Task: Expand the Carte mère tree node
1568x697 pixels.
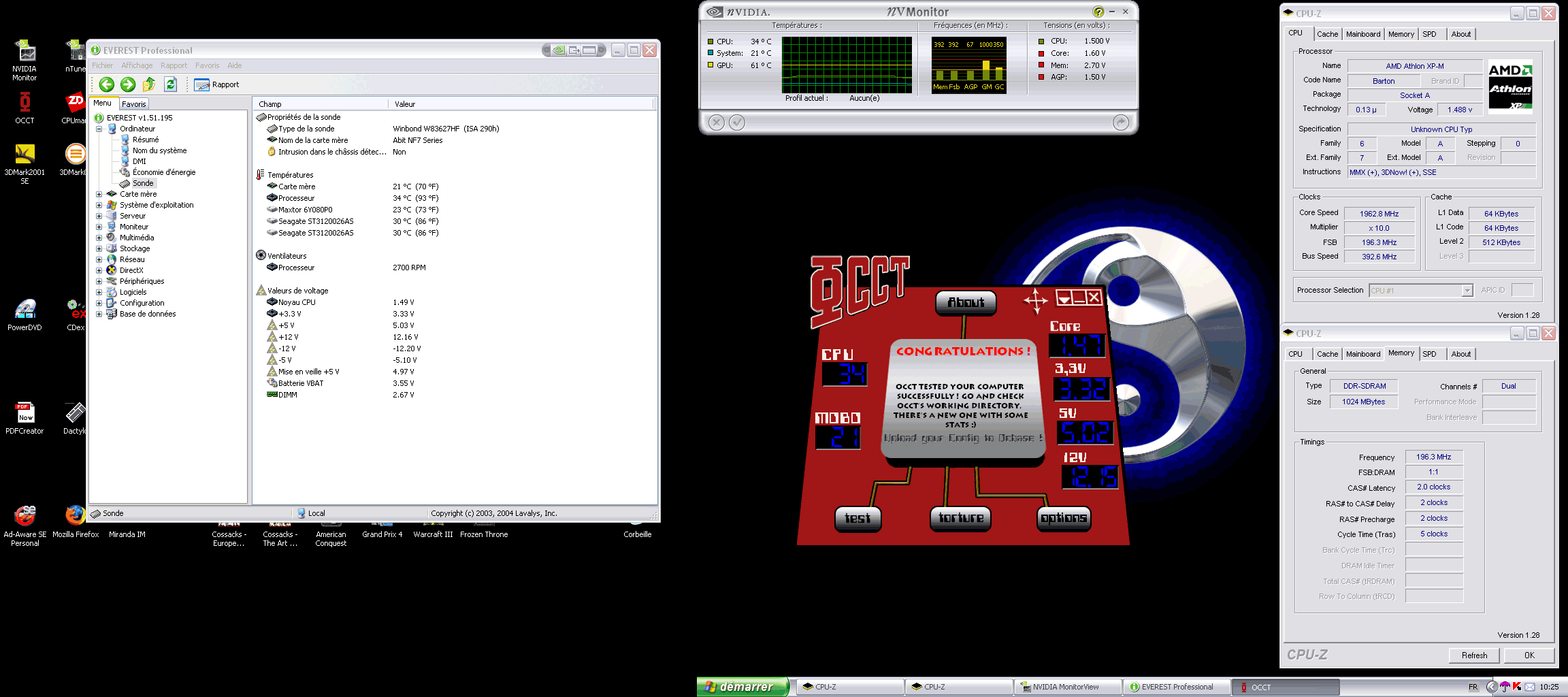Action: 99,194
